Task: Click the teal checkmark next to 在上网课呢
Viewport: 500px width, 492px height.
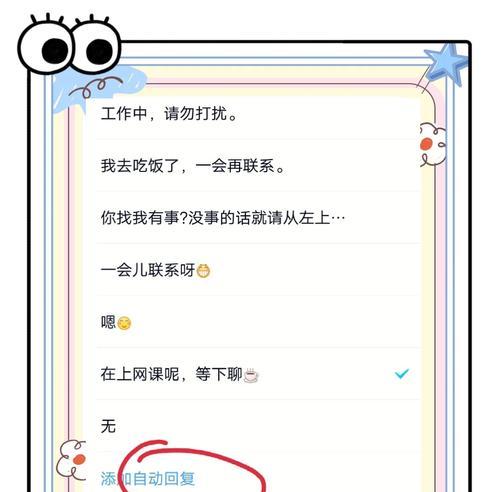Action: [402, 374]
